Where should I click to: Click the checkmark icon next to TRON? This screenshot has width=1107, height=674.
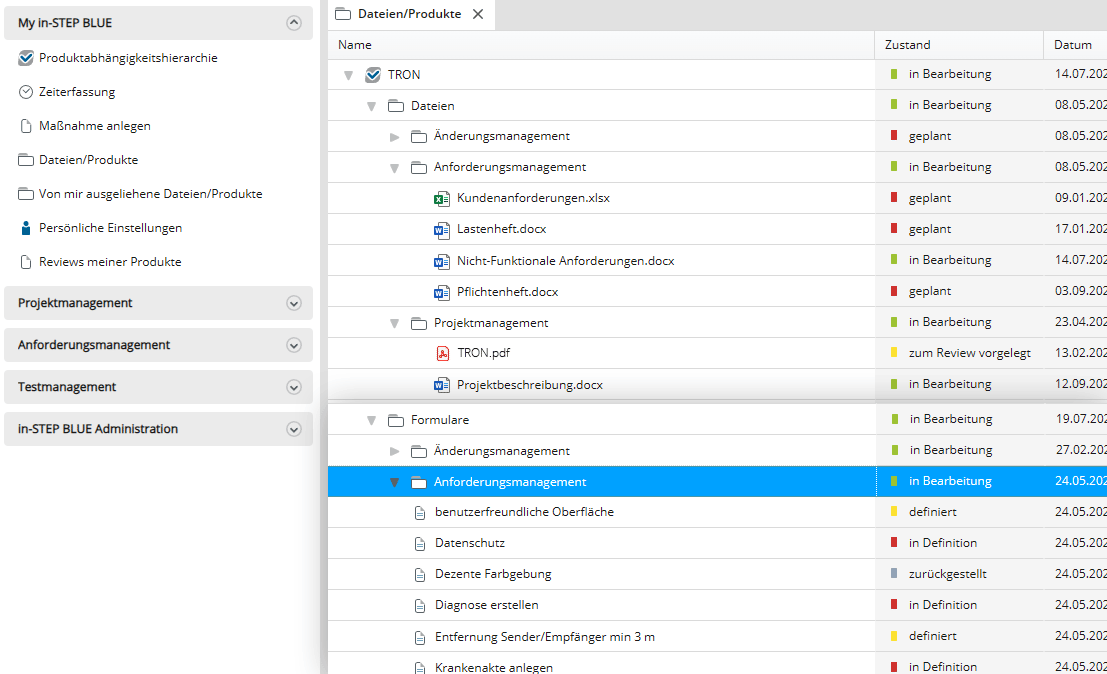pos(373,75)
